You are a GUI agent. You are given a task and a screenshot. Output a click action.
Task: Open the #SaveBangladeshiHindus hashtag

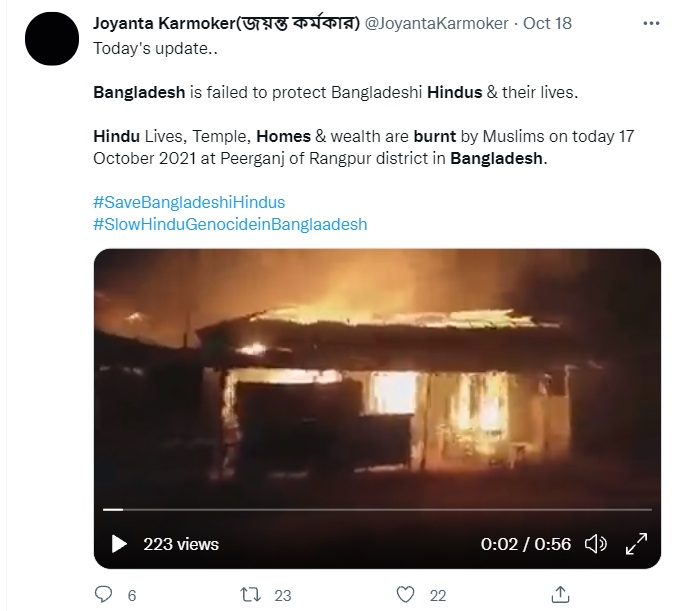tap(189, 202)
